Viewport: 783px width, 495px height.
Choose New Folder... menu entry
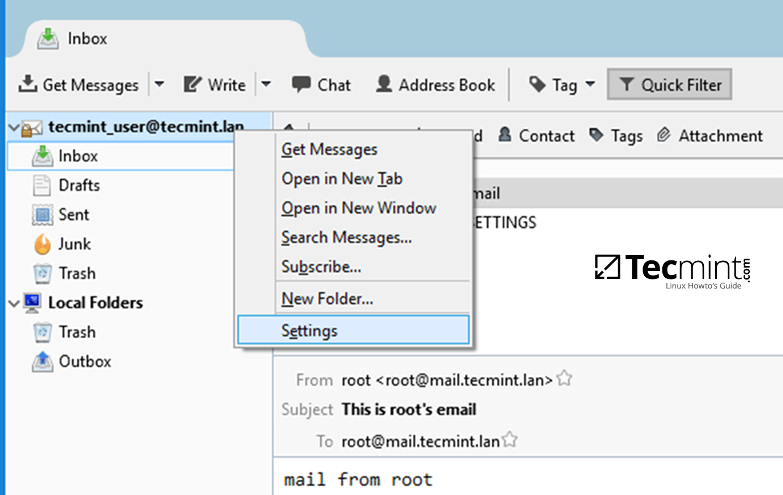pos(354,299)
